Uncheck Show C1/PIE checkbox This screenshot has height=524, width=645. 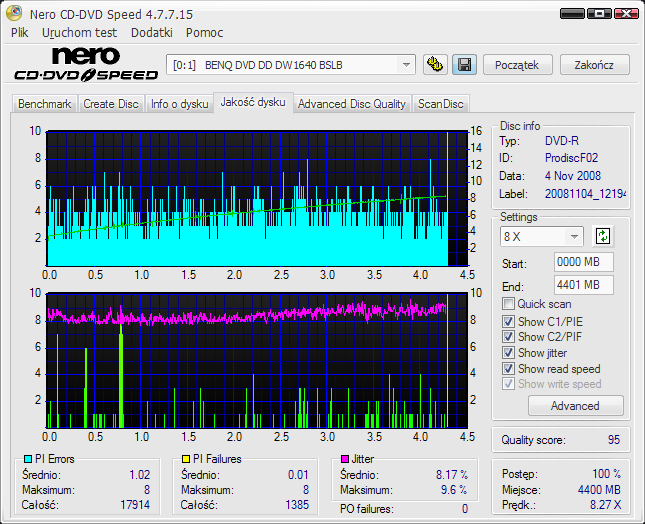[508, 321]
